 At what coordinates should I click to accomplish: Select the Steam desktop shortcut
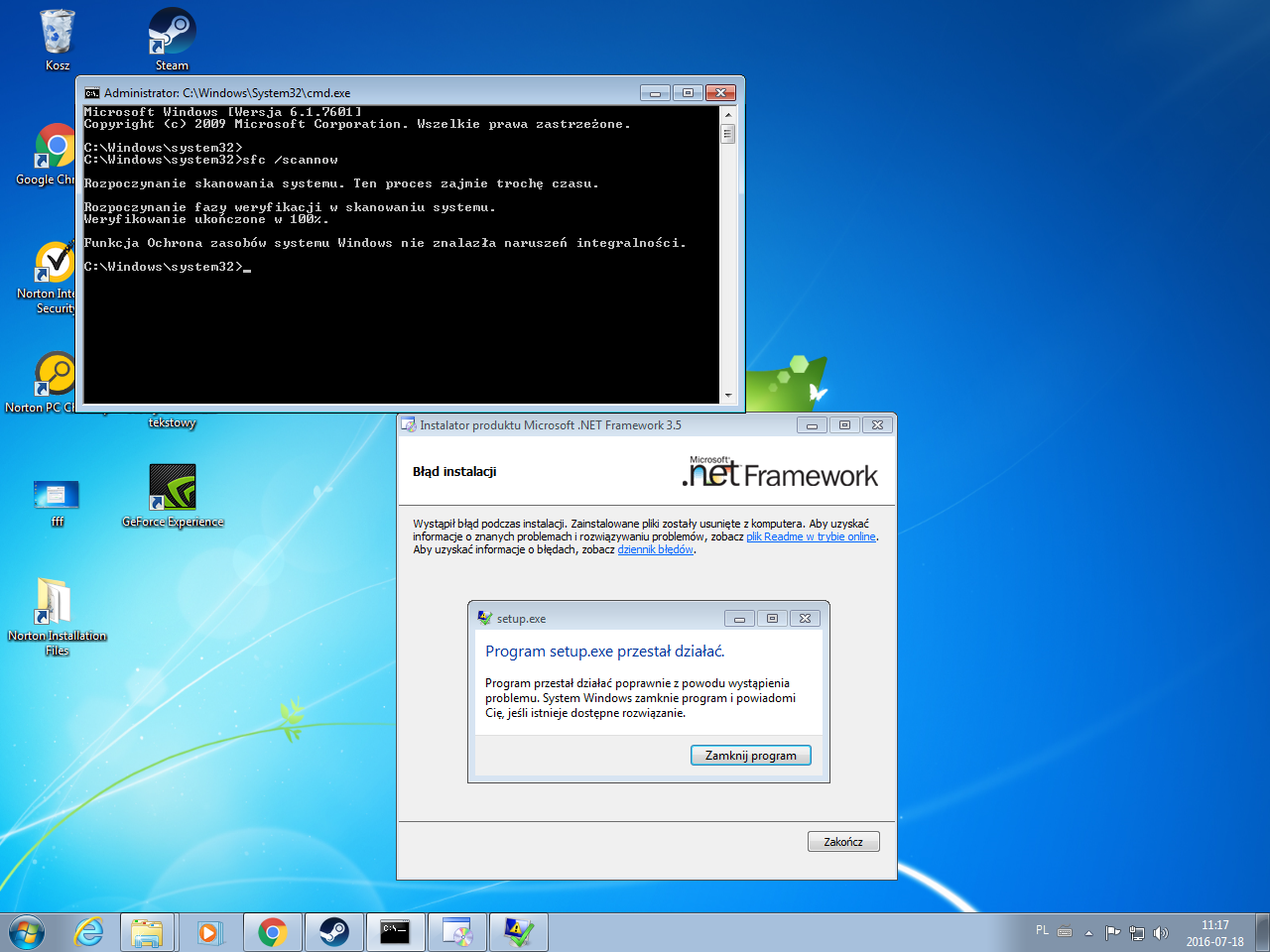tap(172, 40)
